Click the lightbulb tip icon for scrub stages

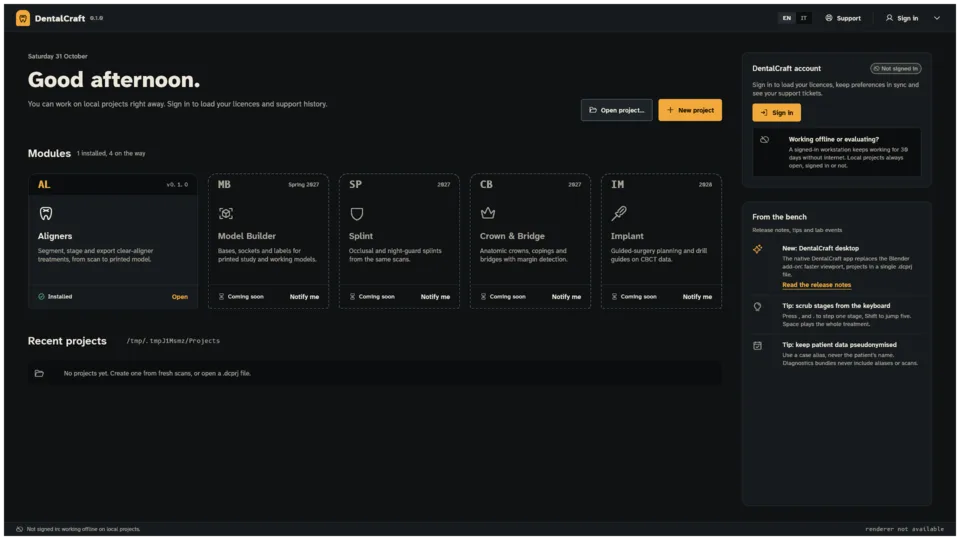(757, 307)
